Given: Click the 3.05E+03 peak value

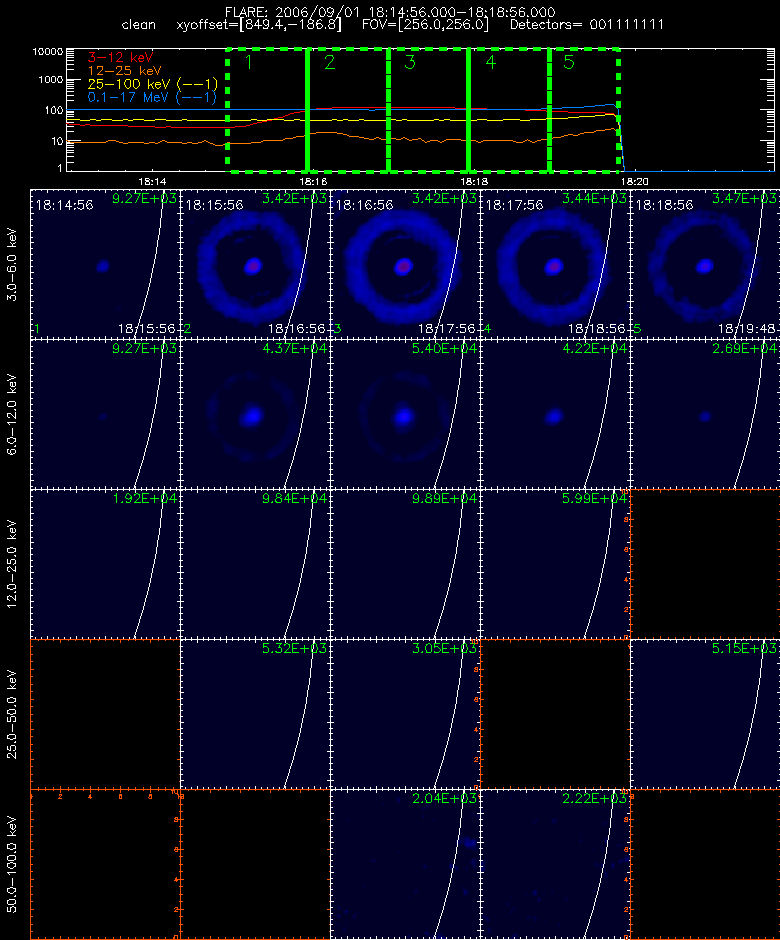Looking at the screenshot, I should [x=444, y=648].
